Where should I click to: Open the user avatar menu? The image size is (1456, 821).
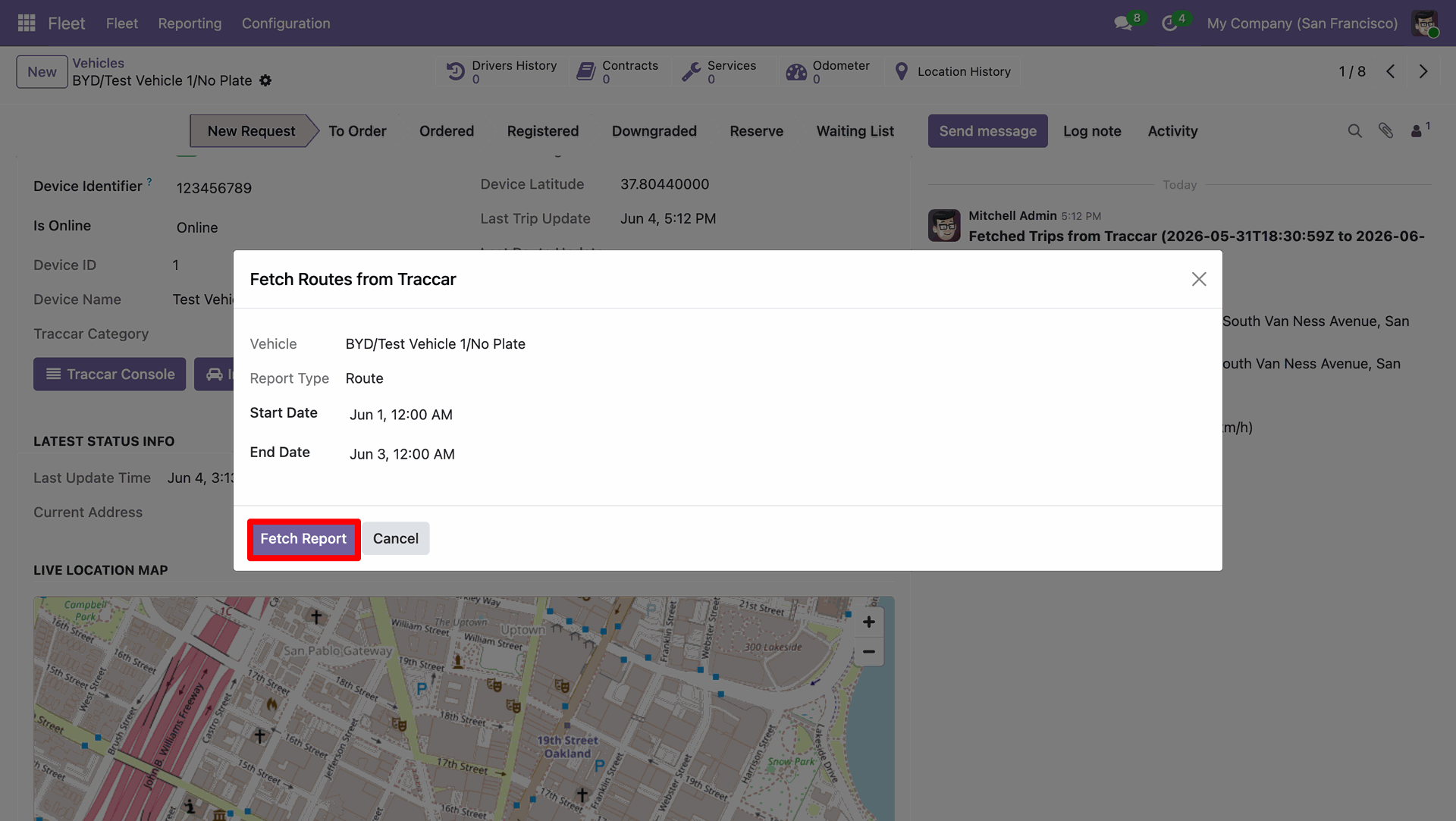[x=1424, y=23]
